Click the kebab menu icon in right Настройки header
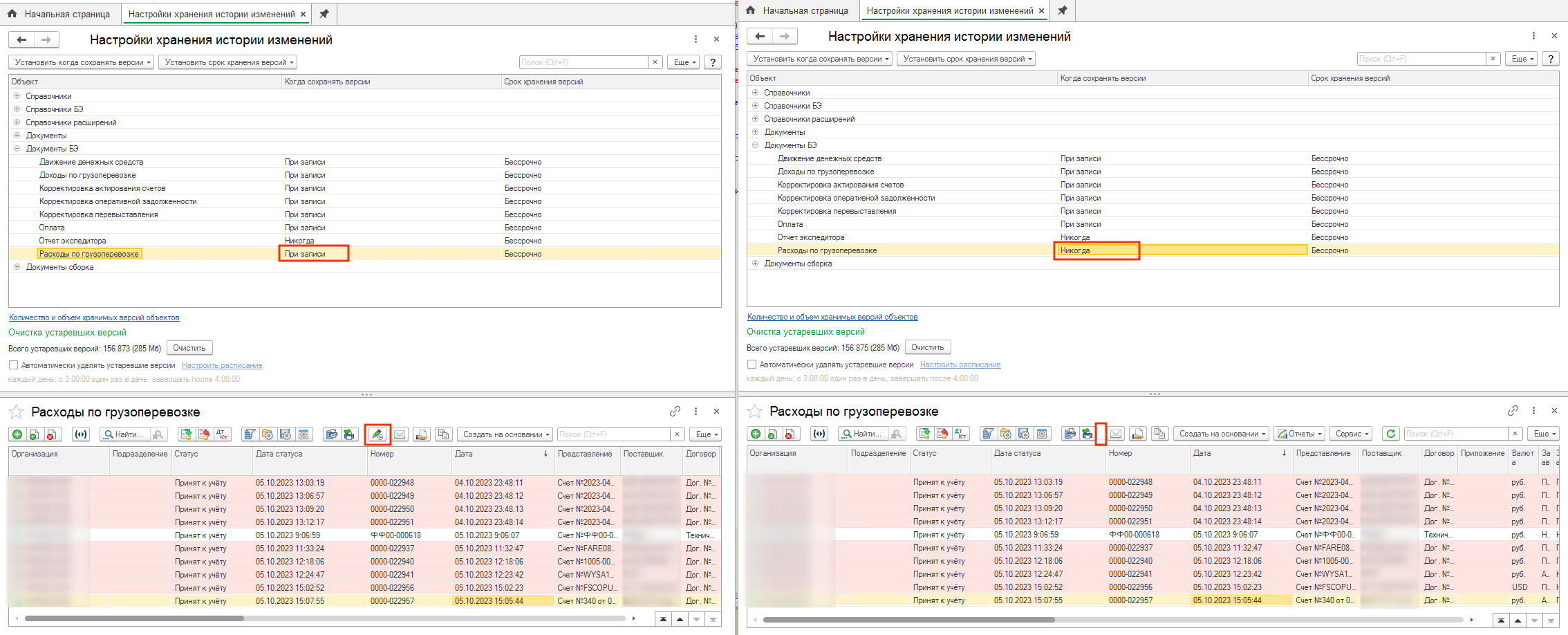This screenshot has width=1568, height=635. tap(1533, 36)
